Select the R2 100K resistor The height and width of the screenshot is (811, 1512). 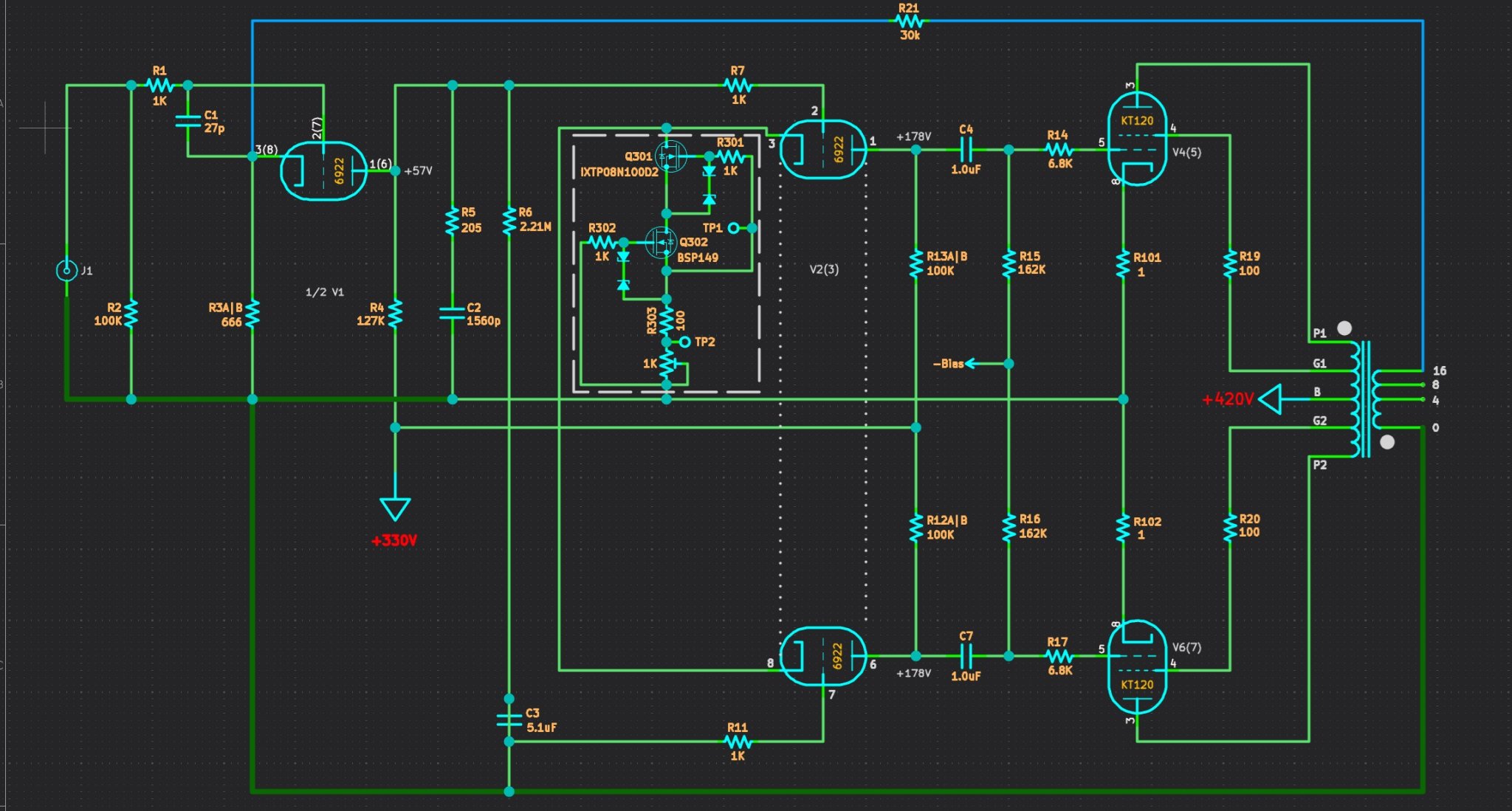tap(131, 314)
